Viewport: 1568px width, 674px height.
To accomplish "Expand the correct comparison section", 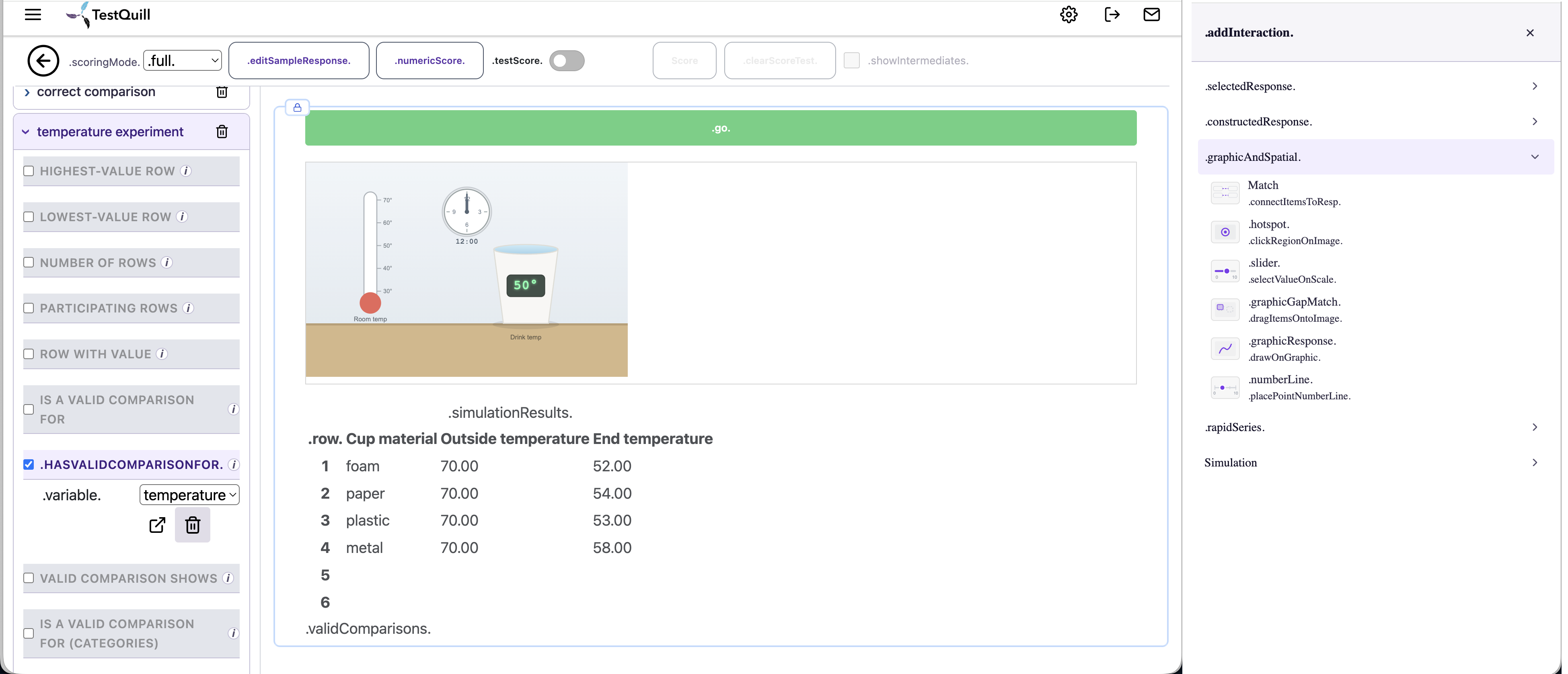I will coord(27,92).
